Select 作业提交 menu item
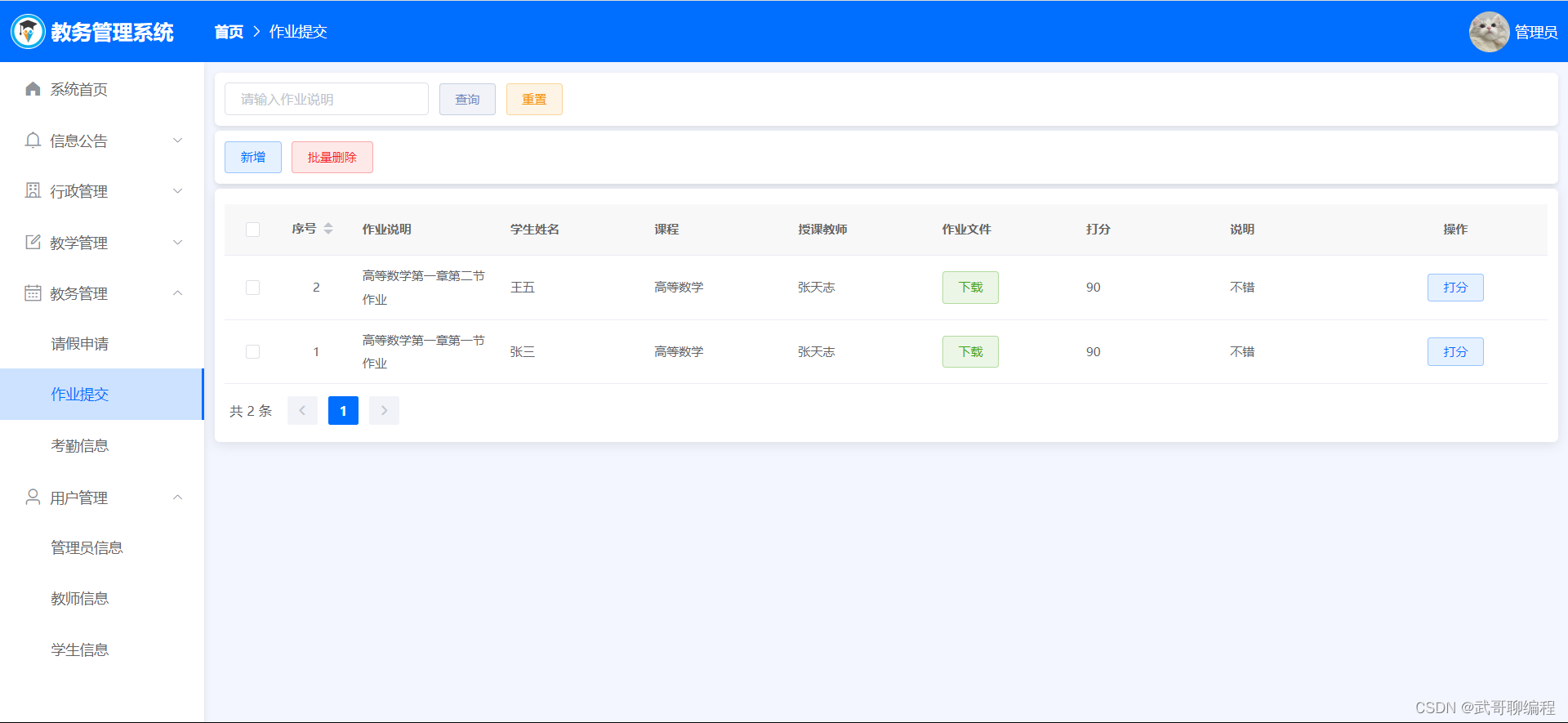 (x=102, y=395)
